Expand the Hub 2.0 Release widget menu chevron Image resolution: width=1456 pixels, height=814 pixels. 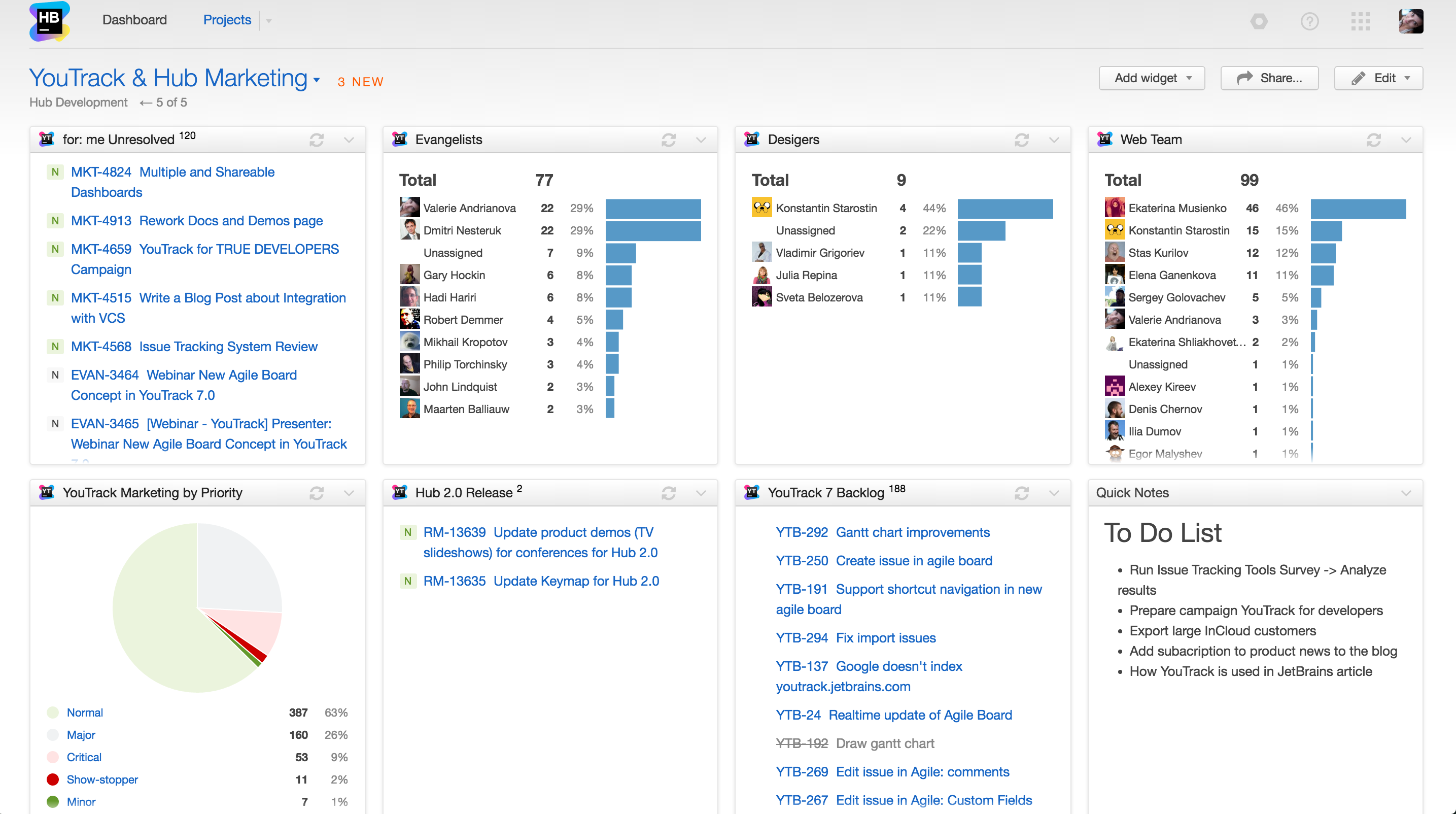click(701, 493)
